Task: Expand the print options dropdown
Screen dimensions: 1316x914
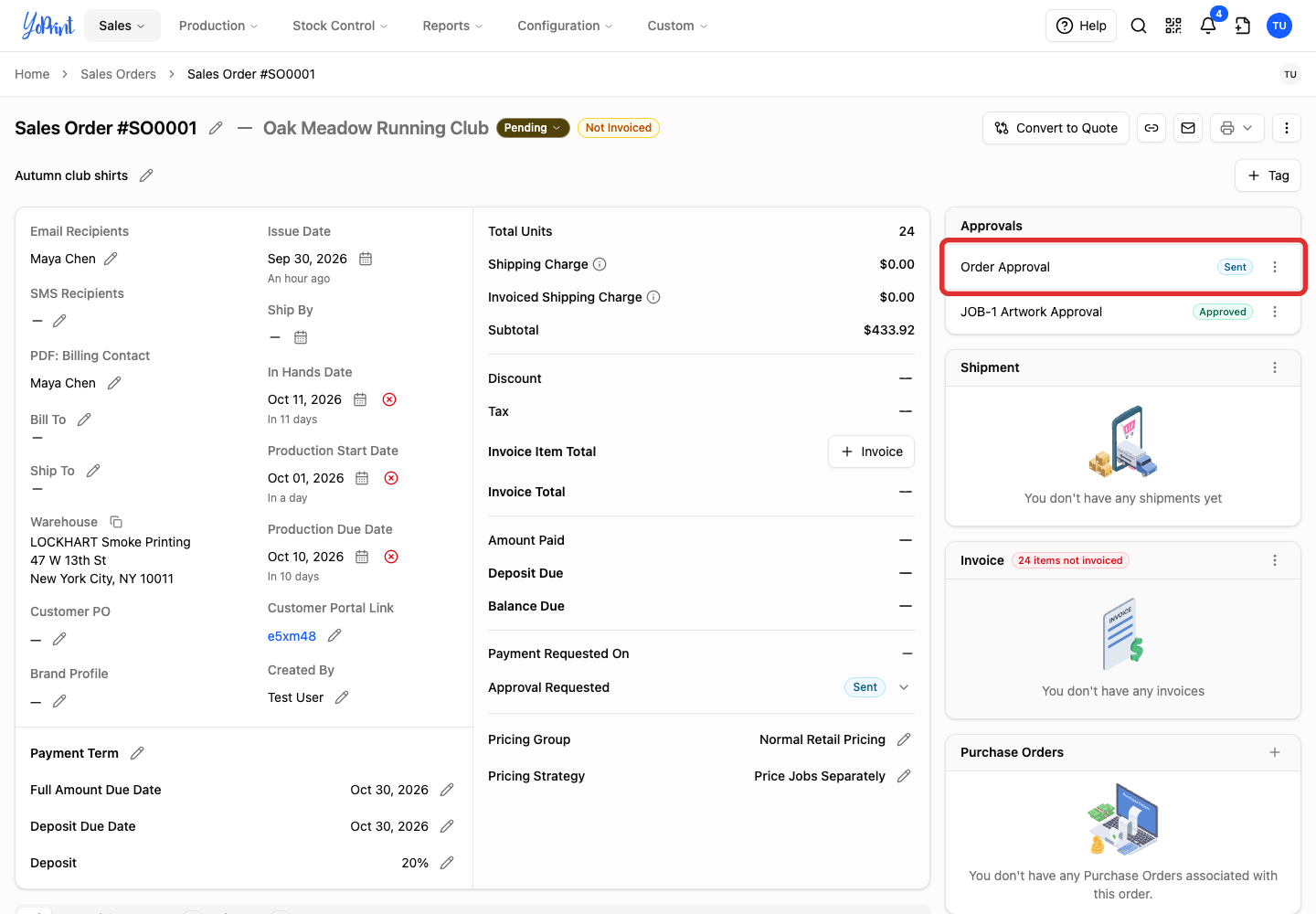Action: 1237,128
